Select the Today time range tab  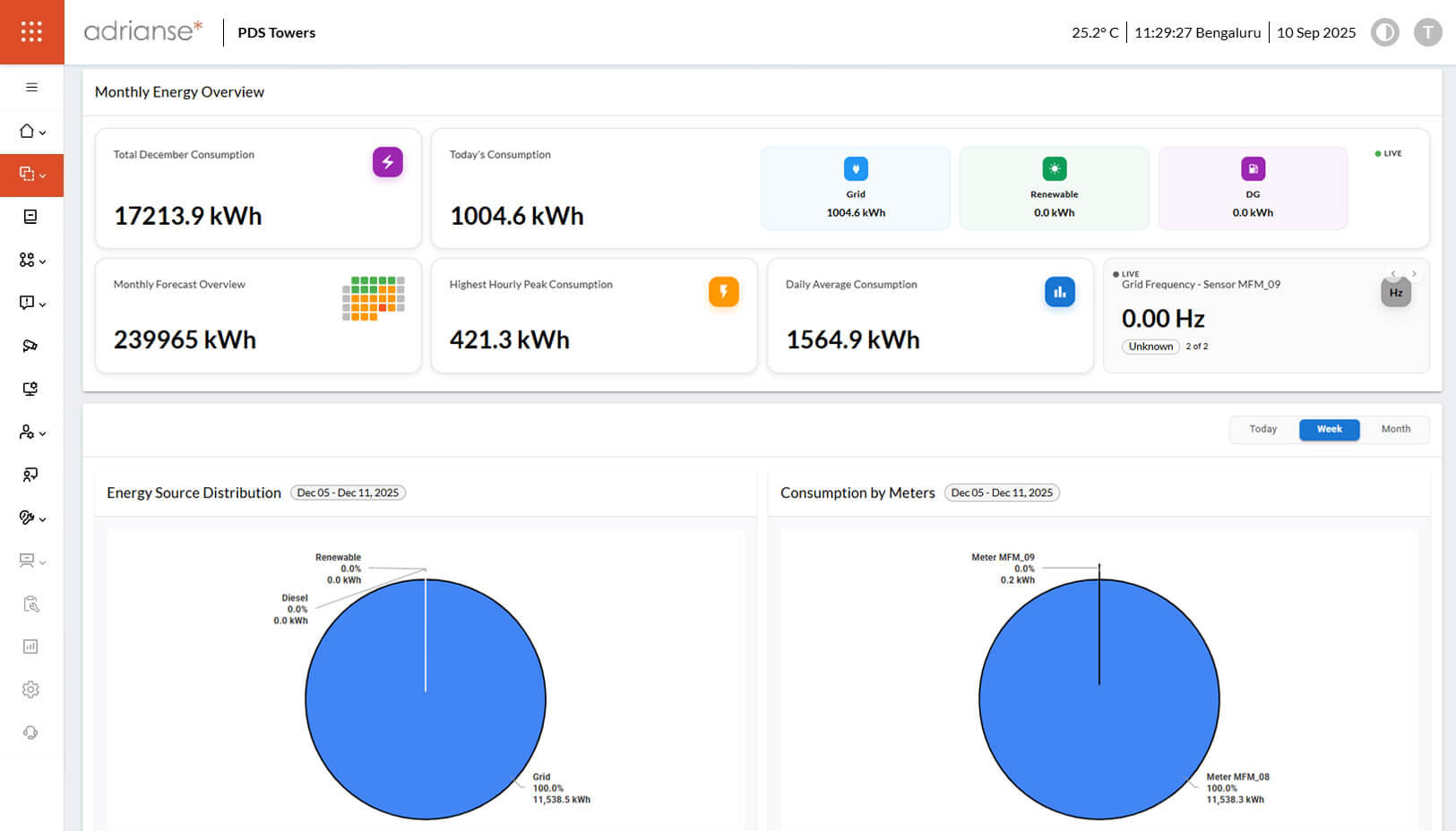[x=1262, y=430]
